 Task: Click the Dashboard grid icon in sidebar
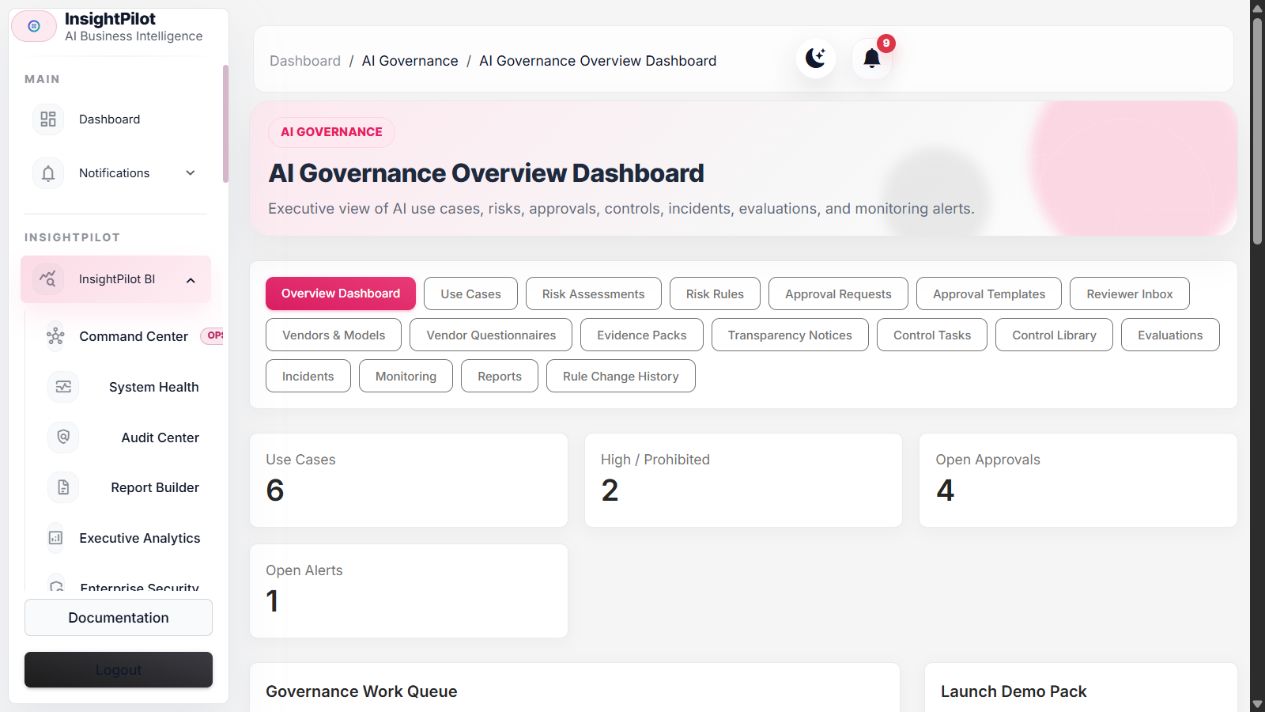(x=48, y=119)
